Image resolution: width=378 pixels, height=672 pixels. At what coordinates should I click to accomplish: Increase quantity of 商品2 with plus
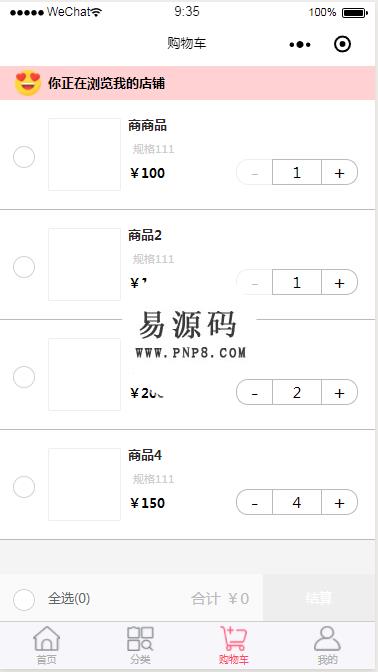[x=339, y=282]
